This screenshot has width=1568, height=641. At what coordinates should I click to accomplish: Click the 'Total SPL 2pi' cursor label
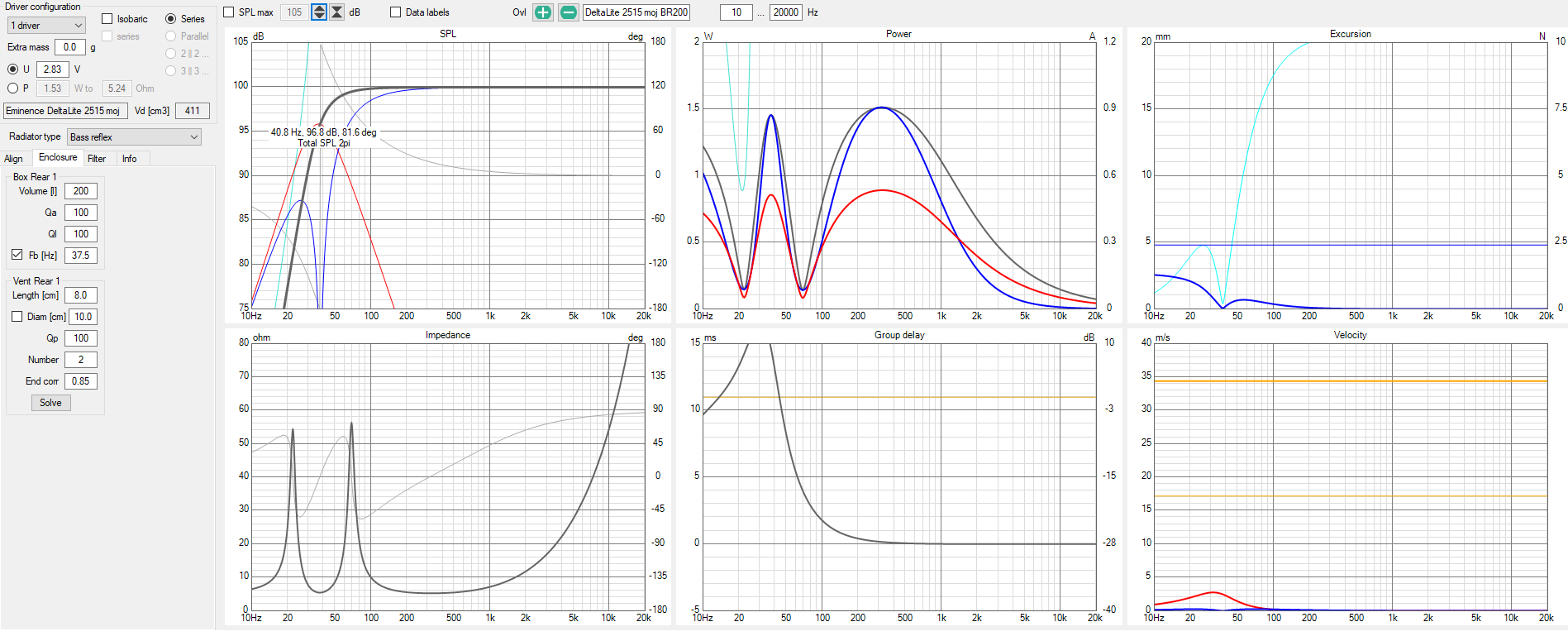[324, 143]
